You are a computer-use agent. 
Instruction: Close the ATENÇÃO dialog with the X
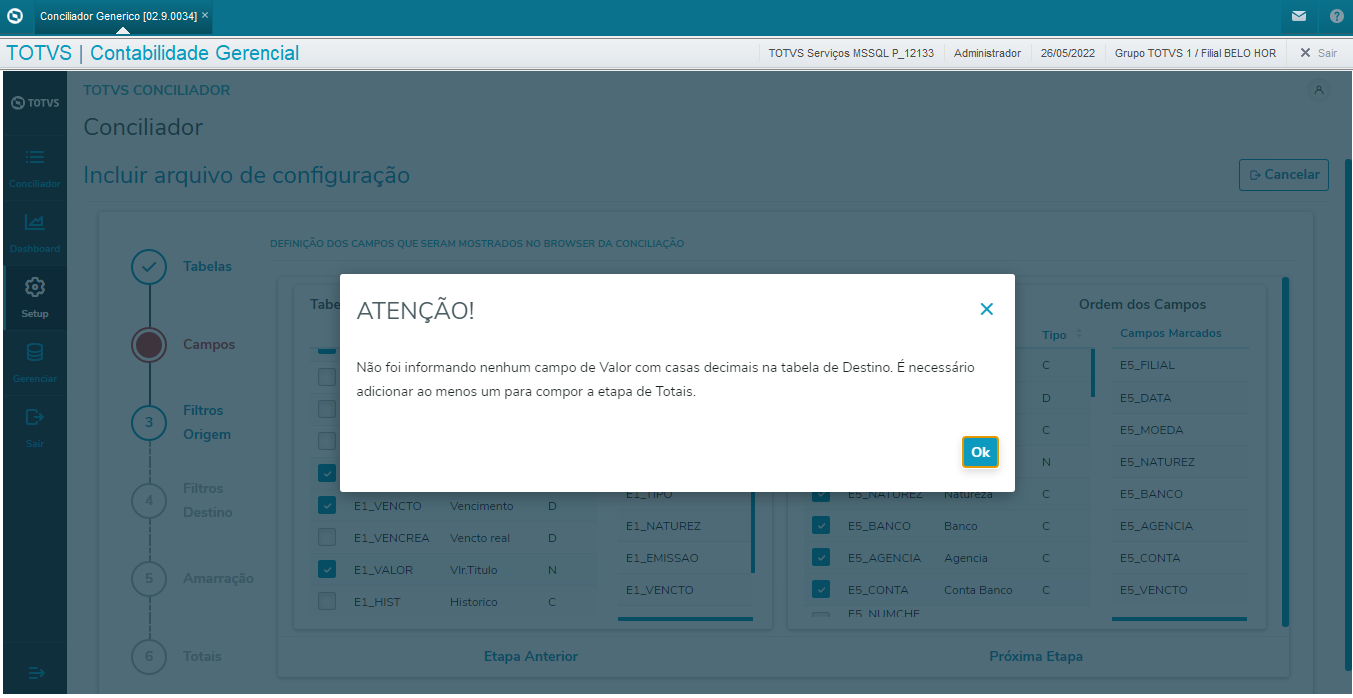point(986,309)
